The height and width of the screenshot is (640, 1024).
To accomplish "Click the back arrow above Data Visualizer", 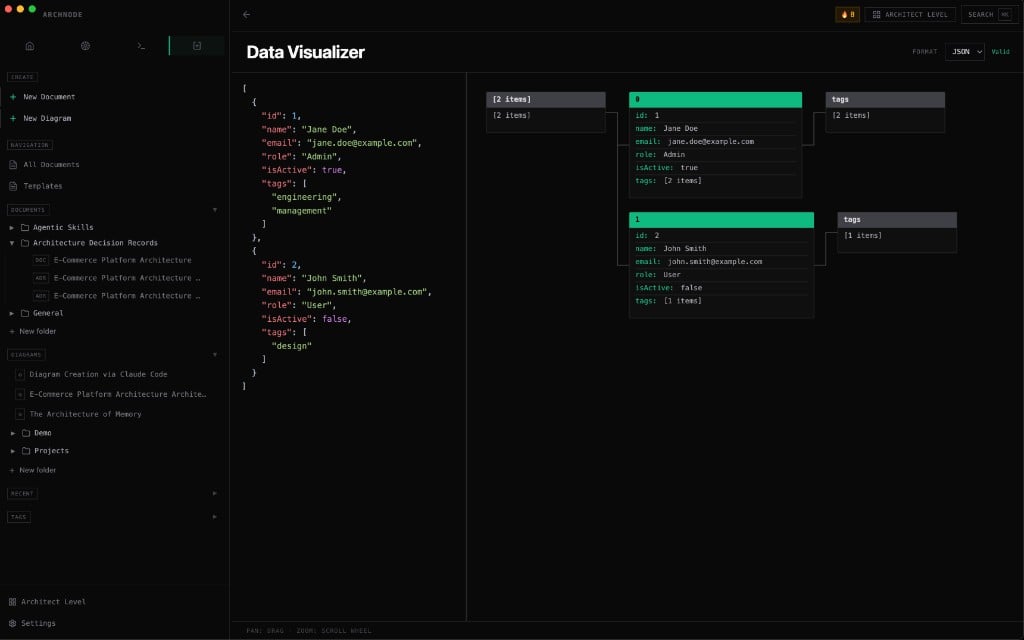I will (x=246, y=14).
